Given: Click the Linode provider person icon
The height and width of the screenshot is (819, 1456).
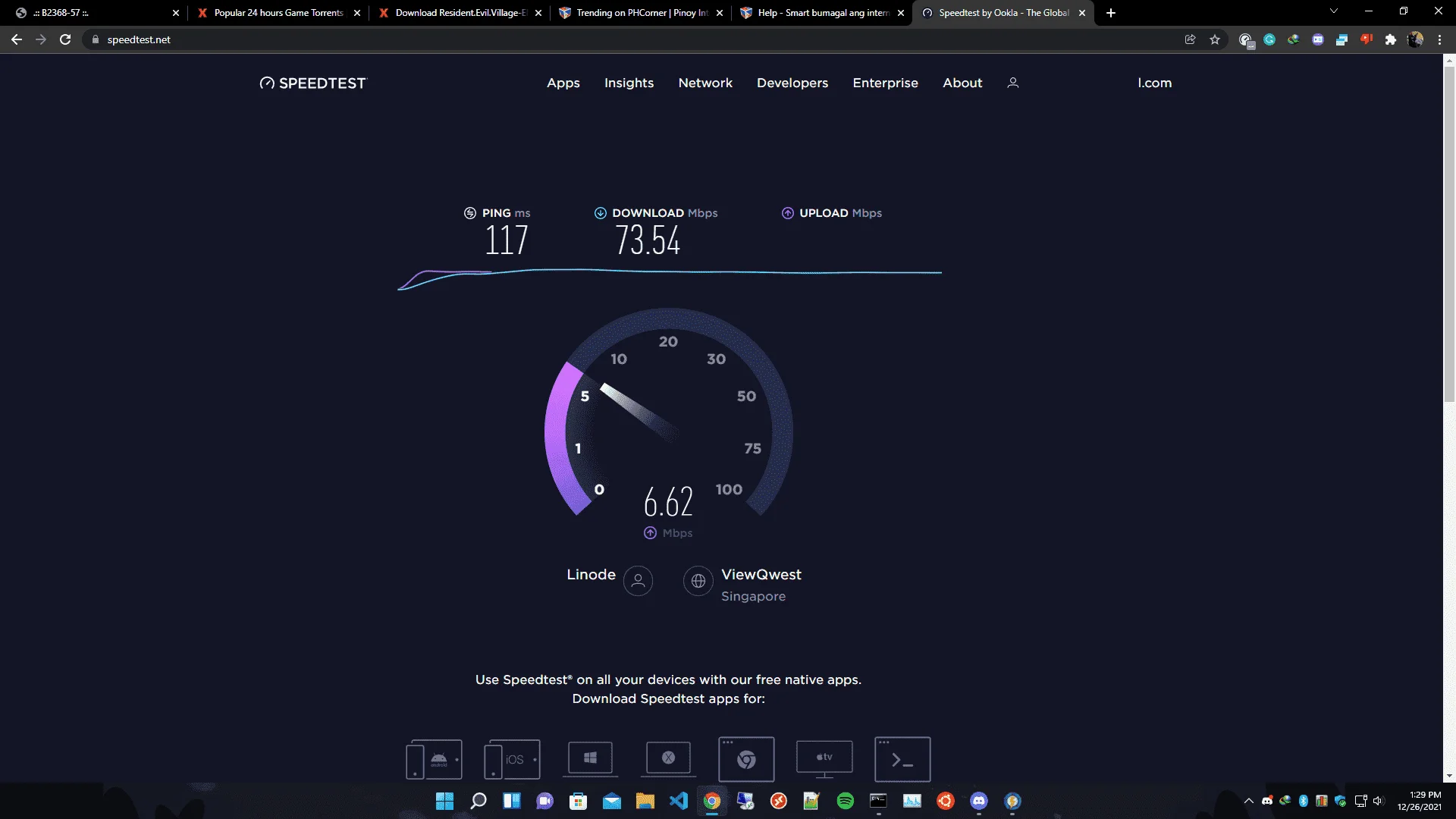Looking at the screenshot, I should click(x=638, y=581).
